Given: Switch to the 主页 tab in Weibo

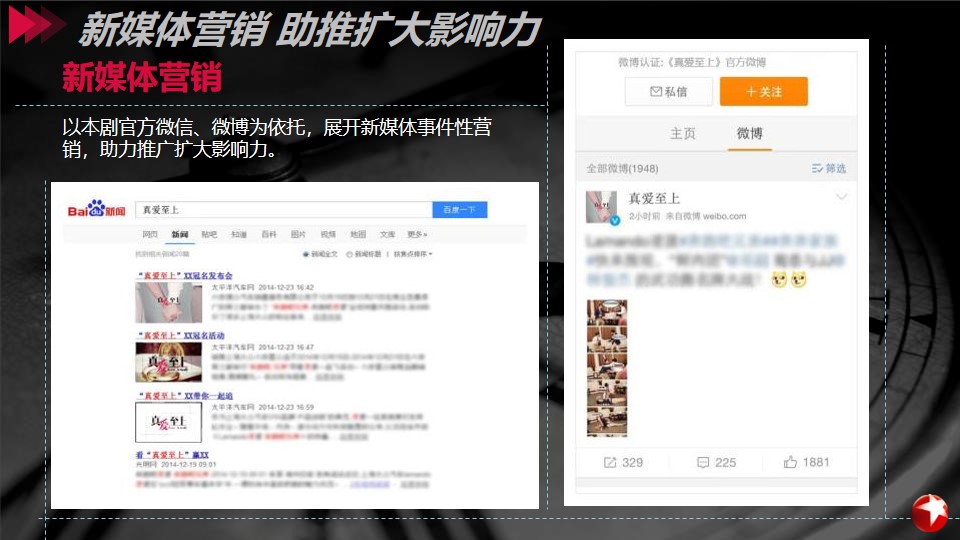Looking at the screenshot, I should click(x=683, y=133).
